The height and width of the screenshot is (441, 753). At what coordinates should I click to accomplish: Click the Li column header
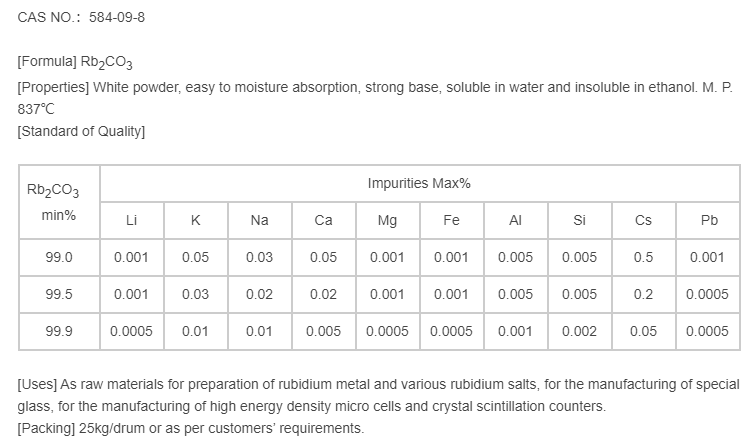pos(131,221)
